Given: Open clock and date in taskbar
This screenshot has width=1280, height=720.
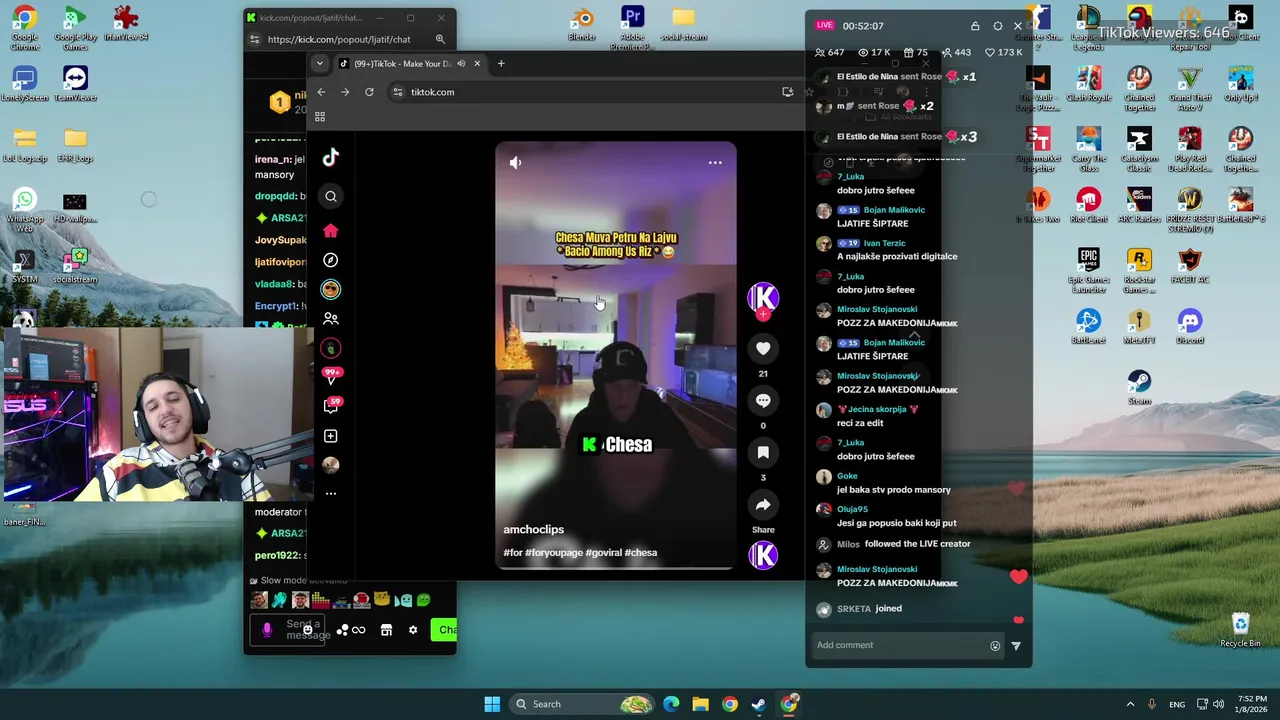Looking at the screenshot, I should click(1252, 704).
